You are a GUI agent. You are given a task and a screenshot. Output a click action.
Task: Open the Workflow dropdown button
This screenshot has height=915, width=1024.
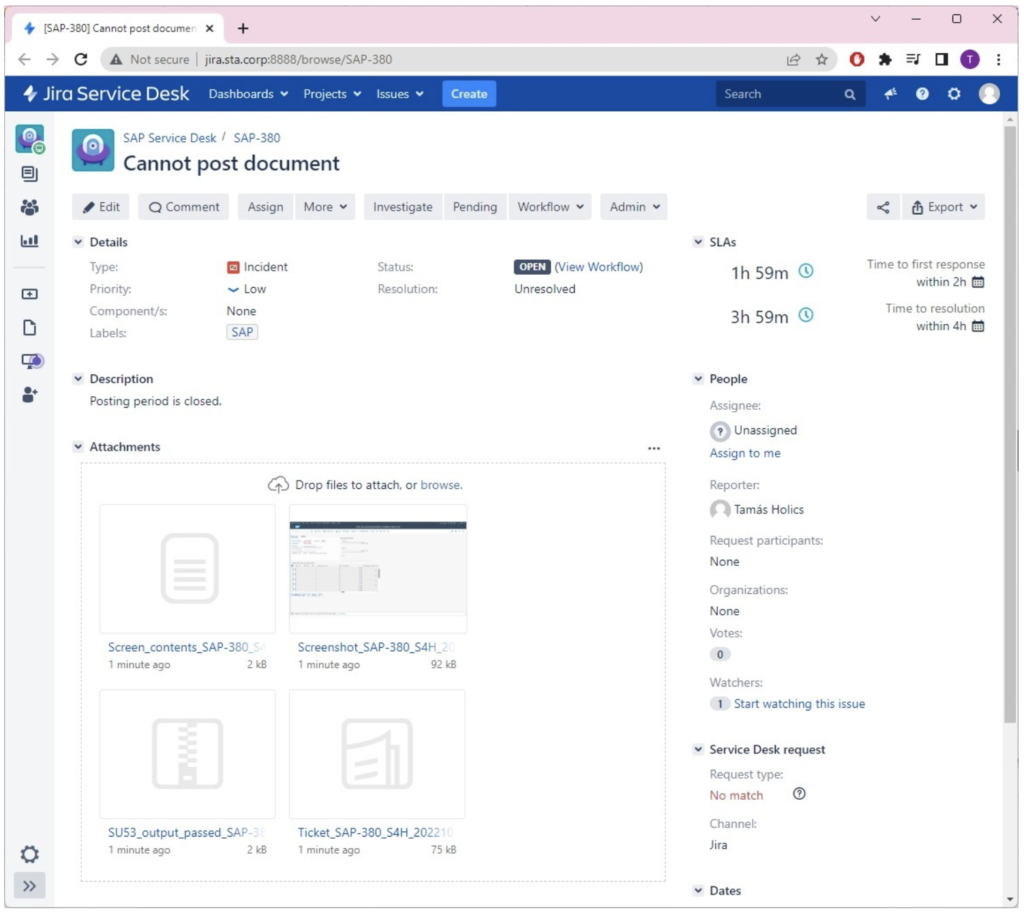[x=549, y=207]
